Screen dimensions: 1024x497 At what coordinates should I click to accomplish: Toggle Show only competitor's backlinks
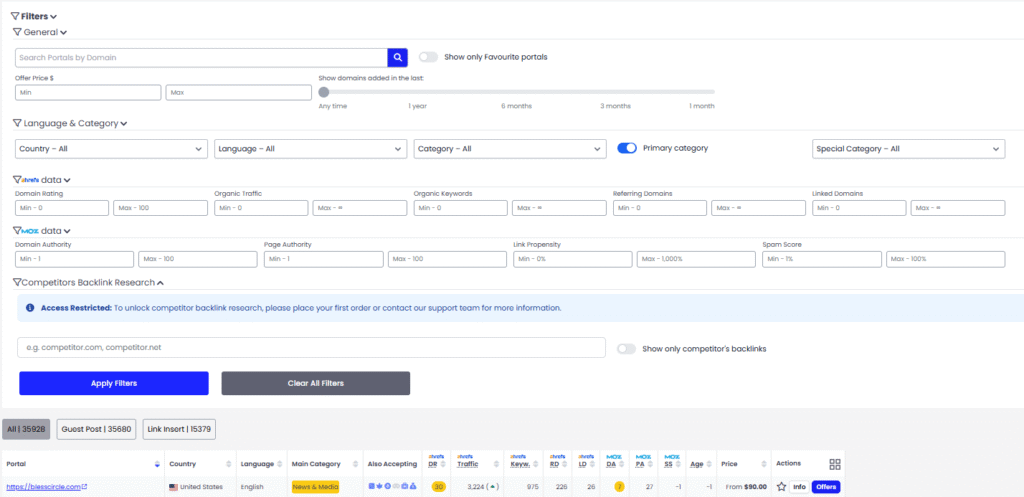click(627, 349)
